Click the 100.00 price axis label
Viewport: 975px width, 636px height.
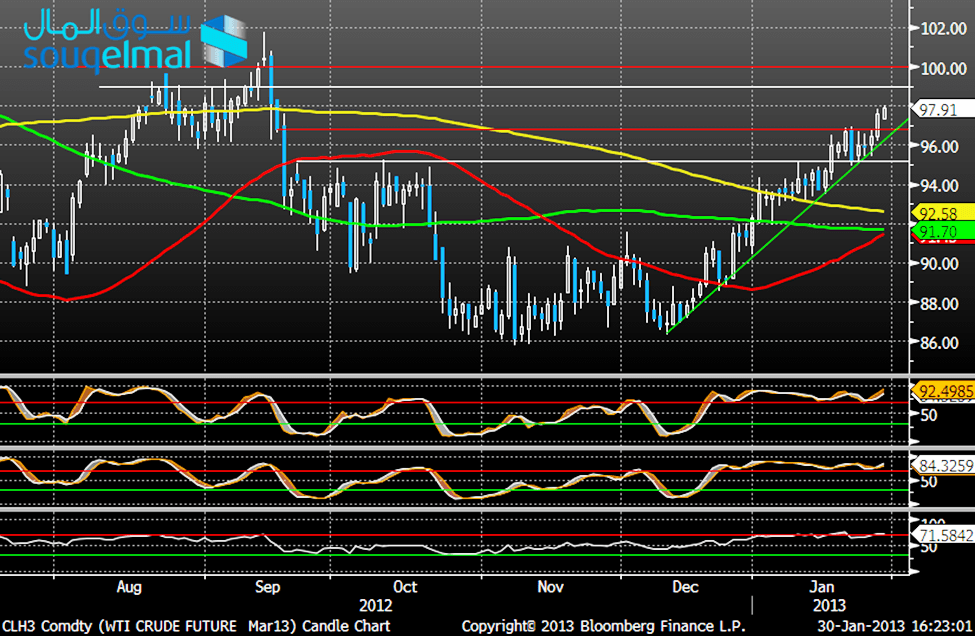tap(943, 68)
